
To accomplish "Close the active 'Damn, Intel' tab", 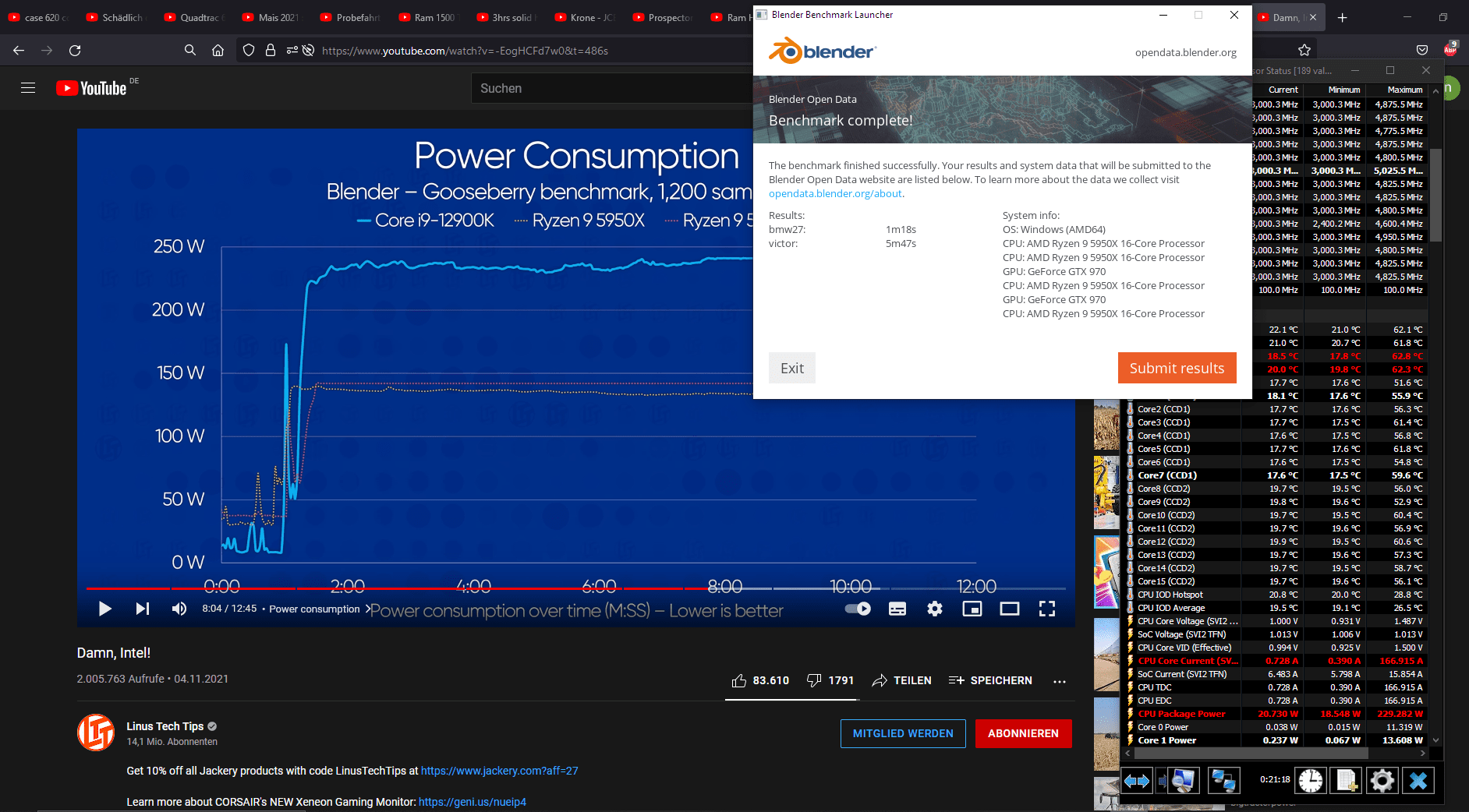I will tap(1313, 17).
